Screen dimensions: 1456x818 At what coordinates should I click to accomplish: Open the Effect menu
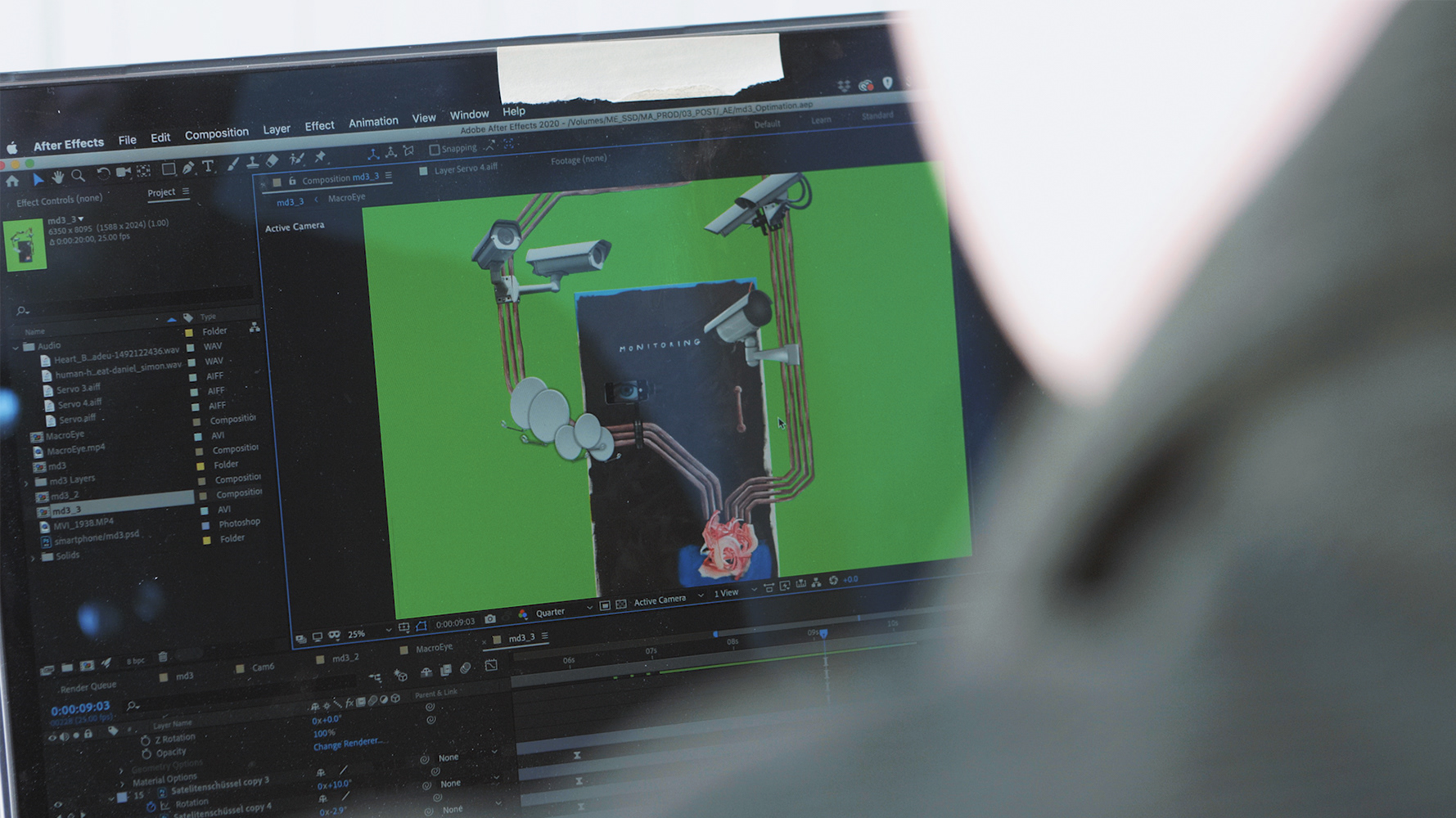319,126
